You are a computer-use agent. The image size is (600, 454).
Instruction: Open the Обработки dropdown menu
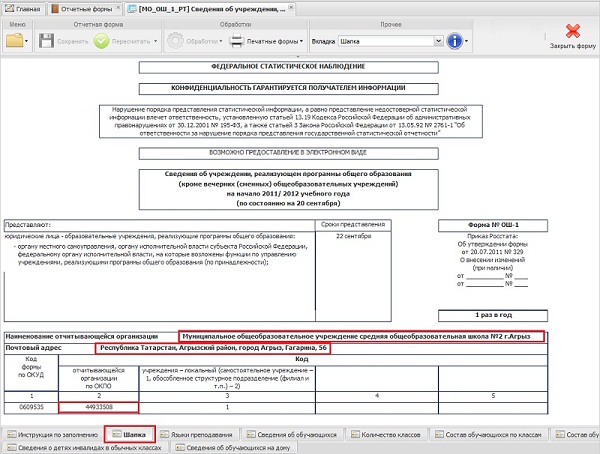[x=221, y=41]
